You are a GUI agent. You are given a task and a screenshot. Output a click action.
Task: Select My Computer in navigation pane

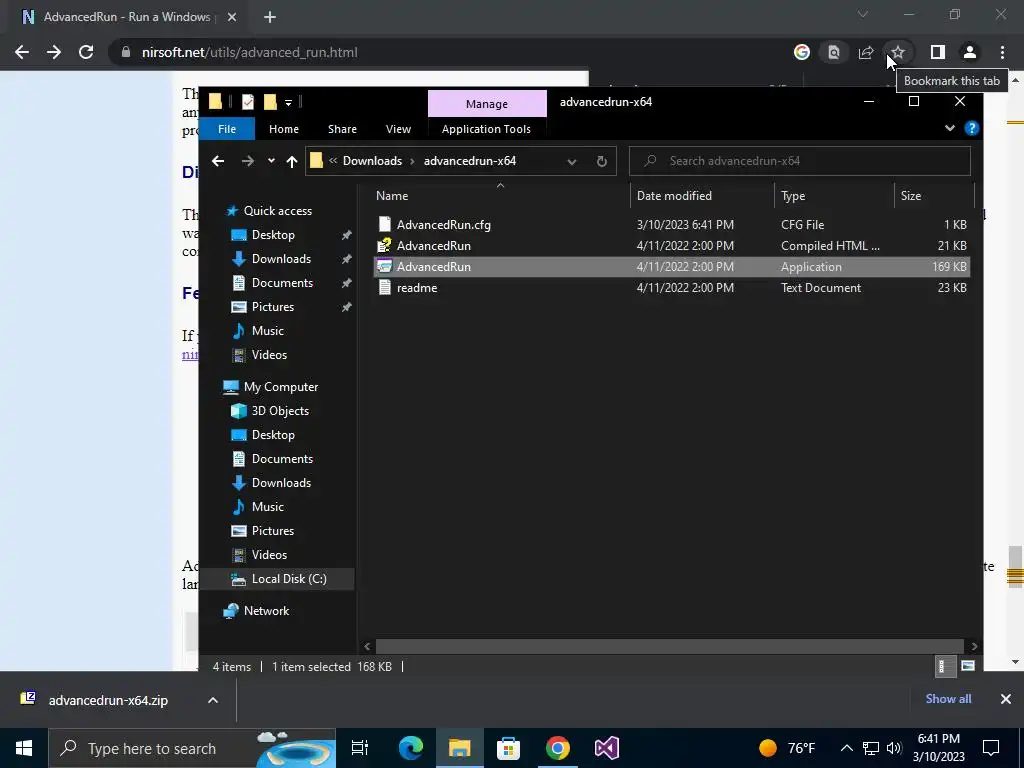pyautogui.click(x=281, y=387)
